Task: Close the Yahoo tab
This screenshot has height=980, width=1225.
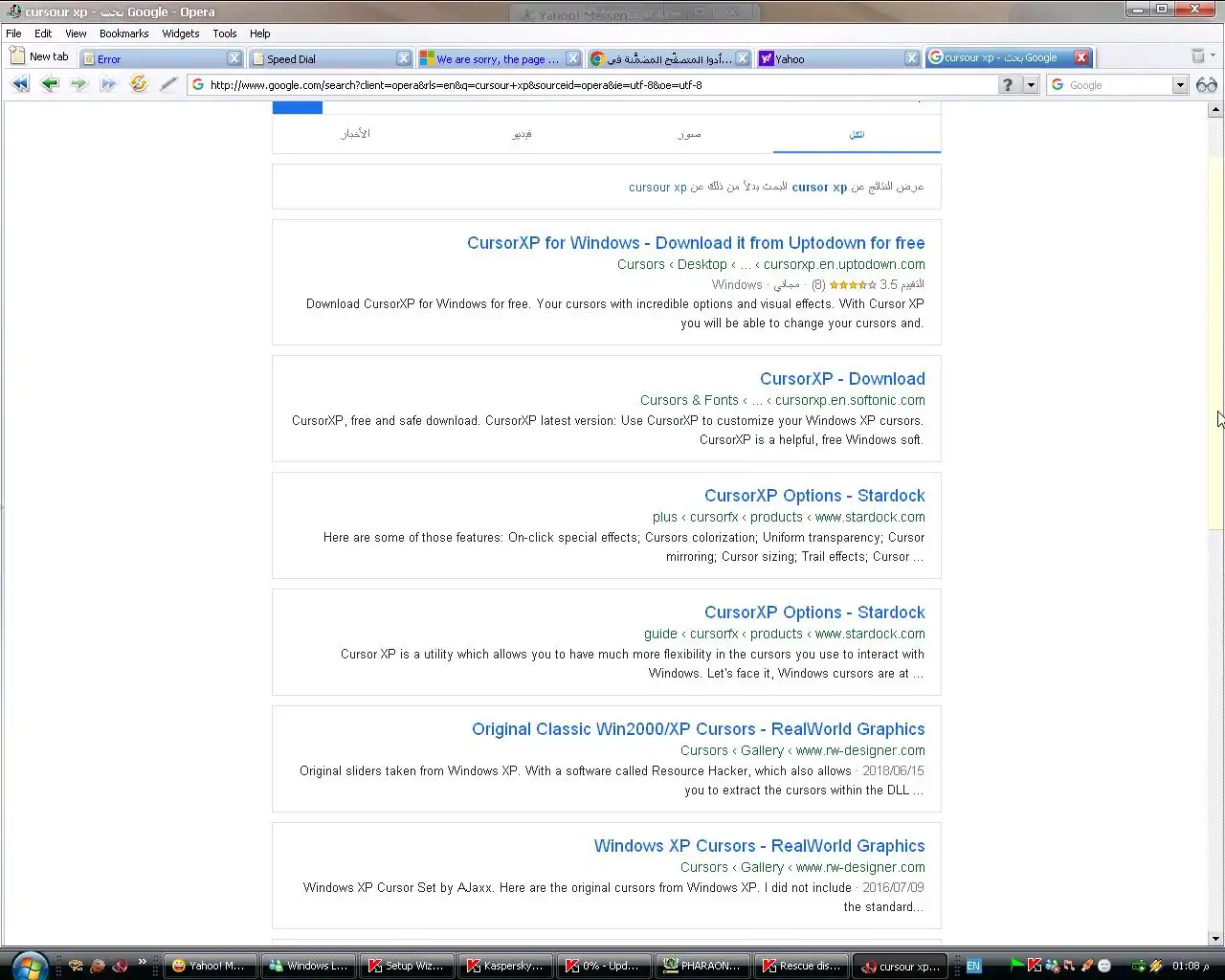Action: [x=912, y=58]
